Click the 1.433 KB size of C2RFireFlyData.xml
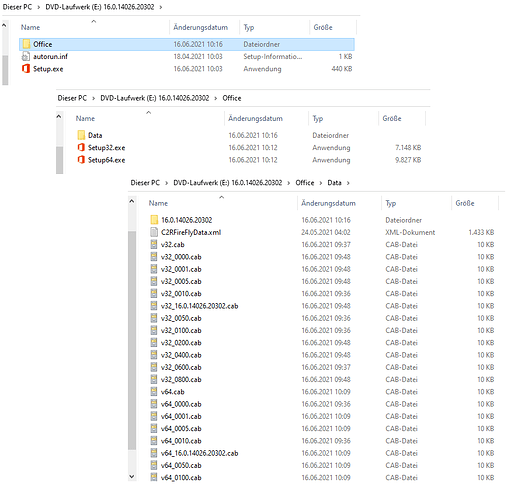This screenshot has width=511, height=500. point(481,232)
